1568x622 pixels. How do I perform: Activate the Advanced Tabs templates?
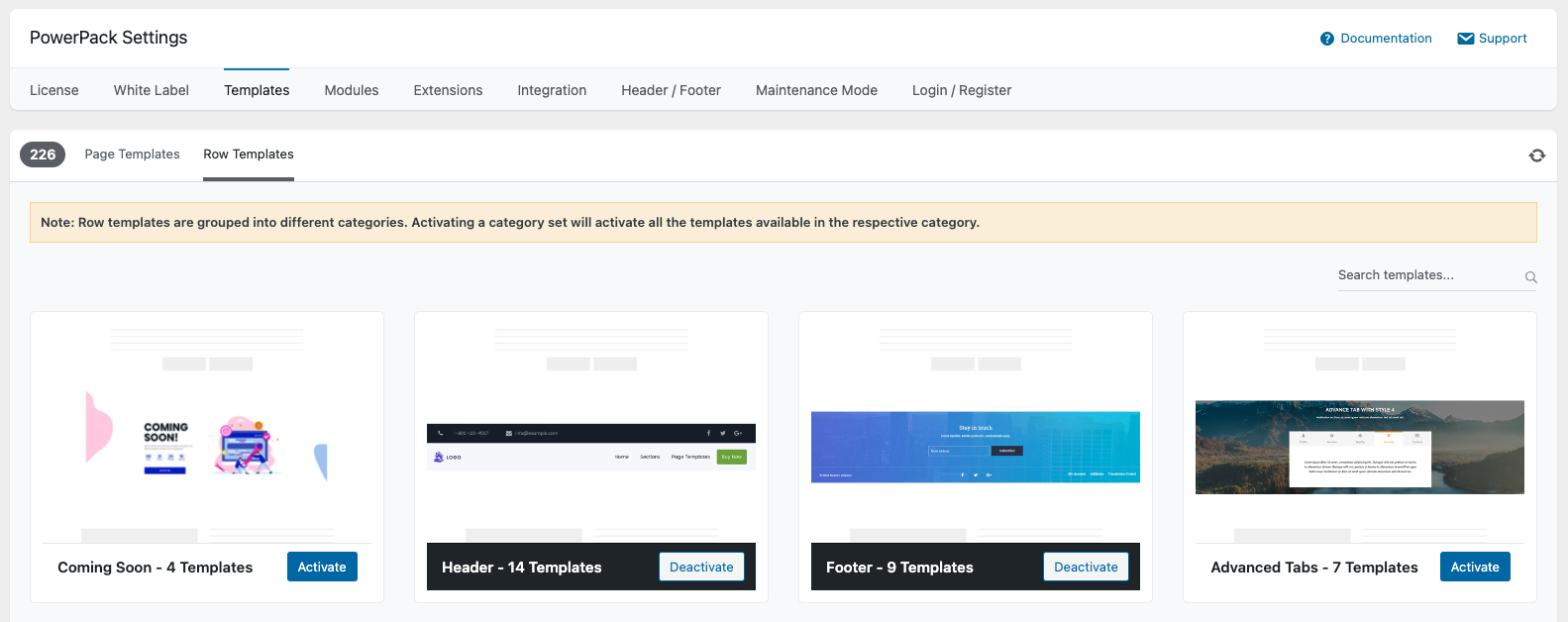(x=1475, y=567)
